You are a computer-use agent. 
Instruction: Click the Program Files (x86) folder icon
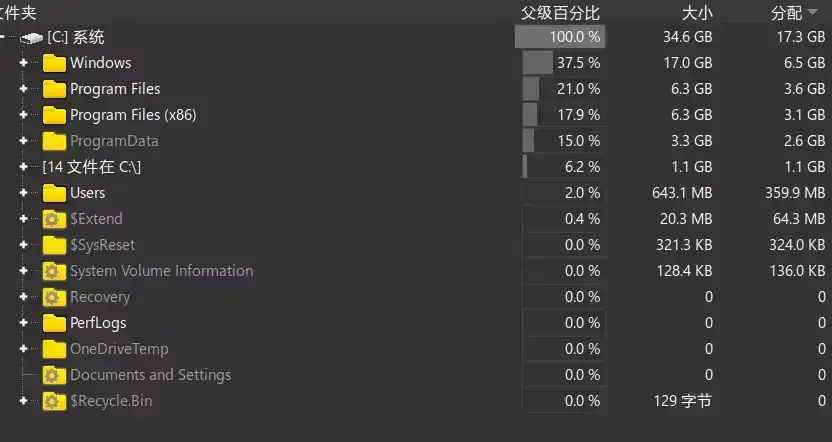54,115
